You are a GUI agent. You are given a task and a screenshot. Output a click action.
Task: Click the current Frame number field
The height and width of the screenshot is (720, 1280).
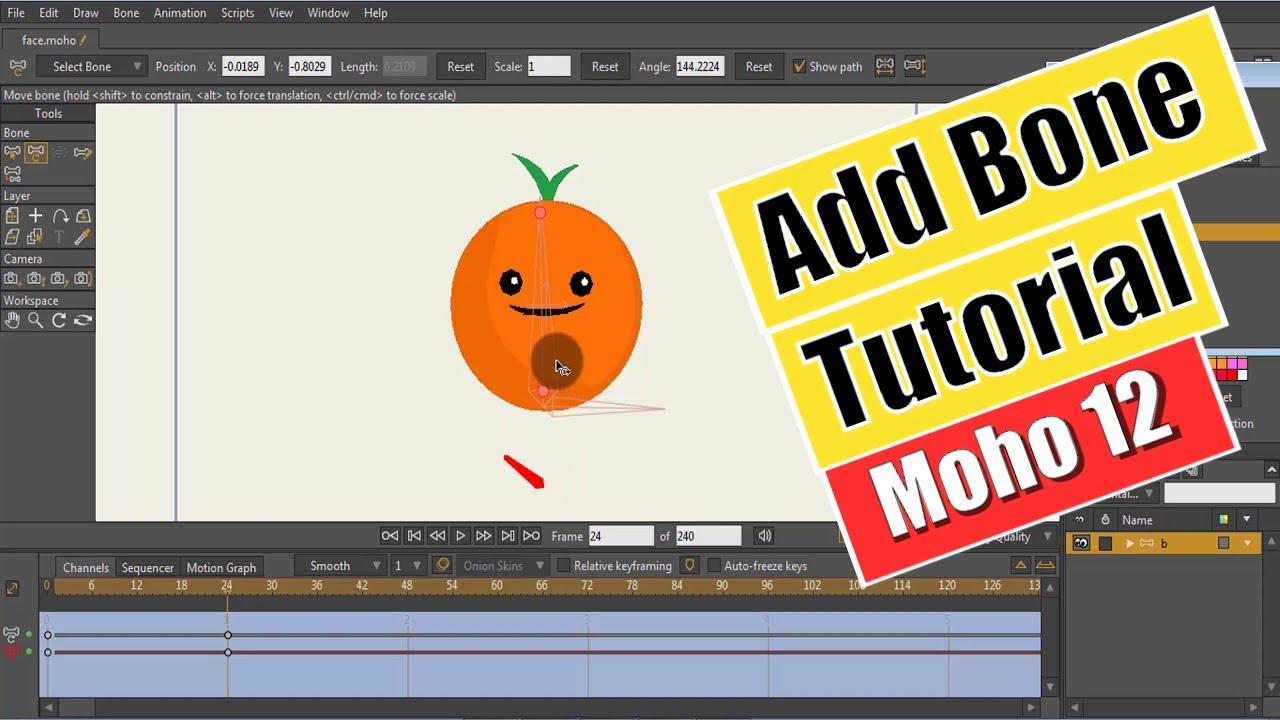point(621,536)
